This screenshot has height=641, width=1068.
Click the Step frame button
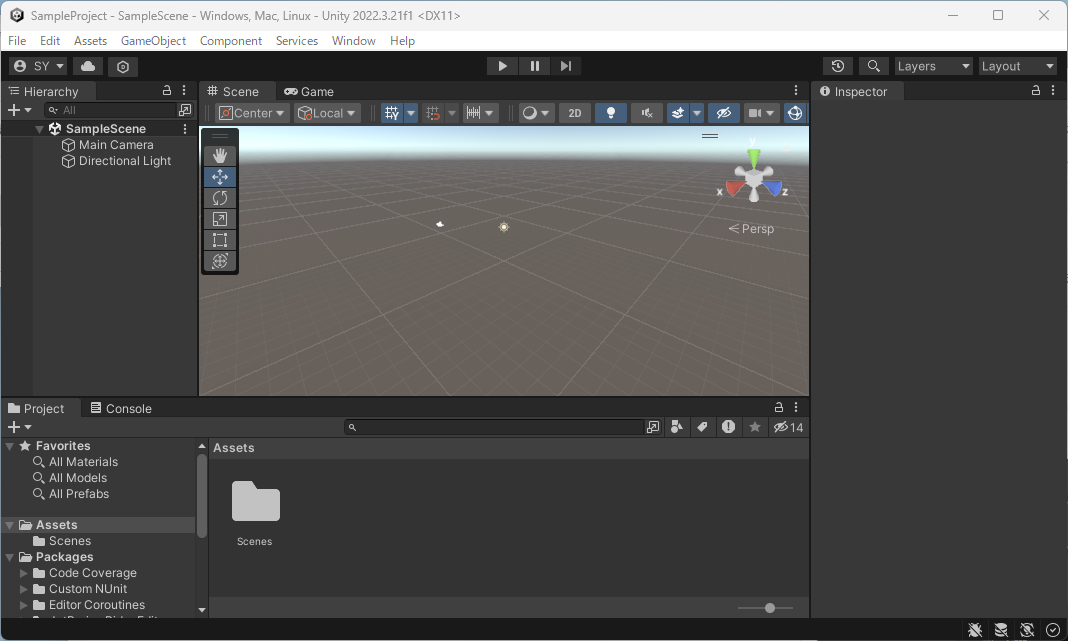[566, 66]
